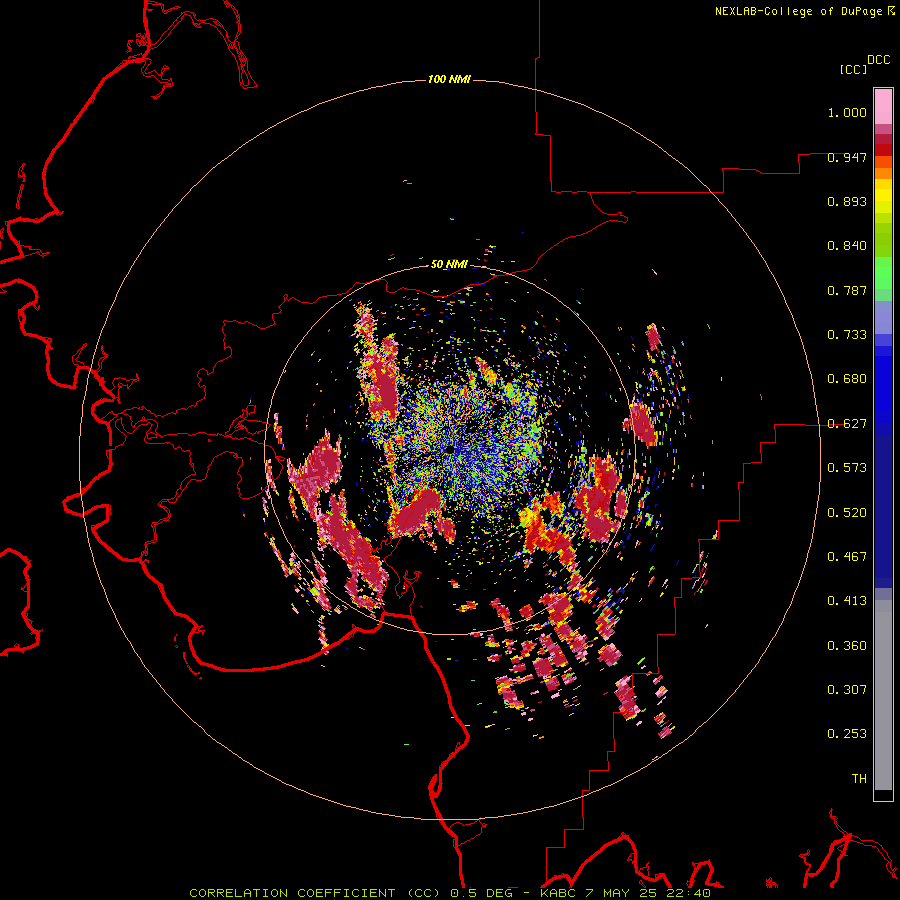Click the DCC label above the color scale
The image size is (900, 900).
(879, 60)
